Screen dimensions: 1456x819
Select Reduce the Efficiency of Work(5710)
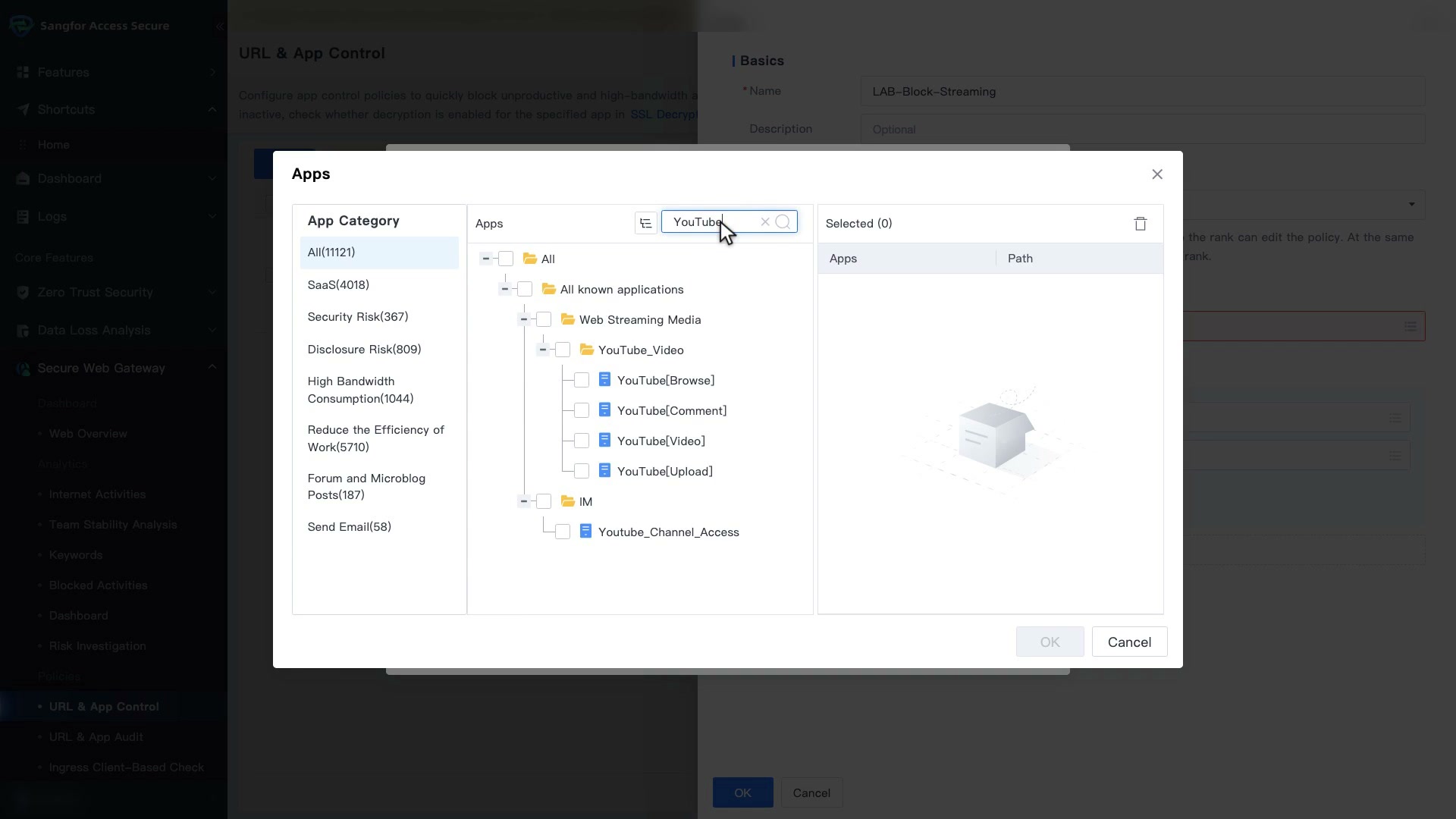pos(379,438)
